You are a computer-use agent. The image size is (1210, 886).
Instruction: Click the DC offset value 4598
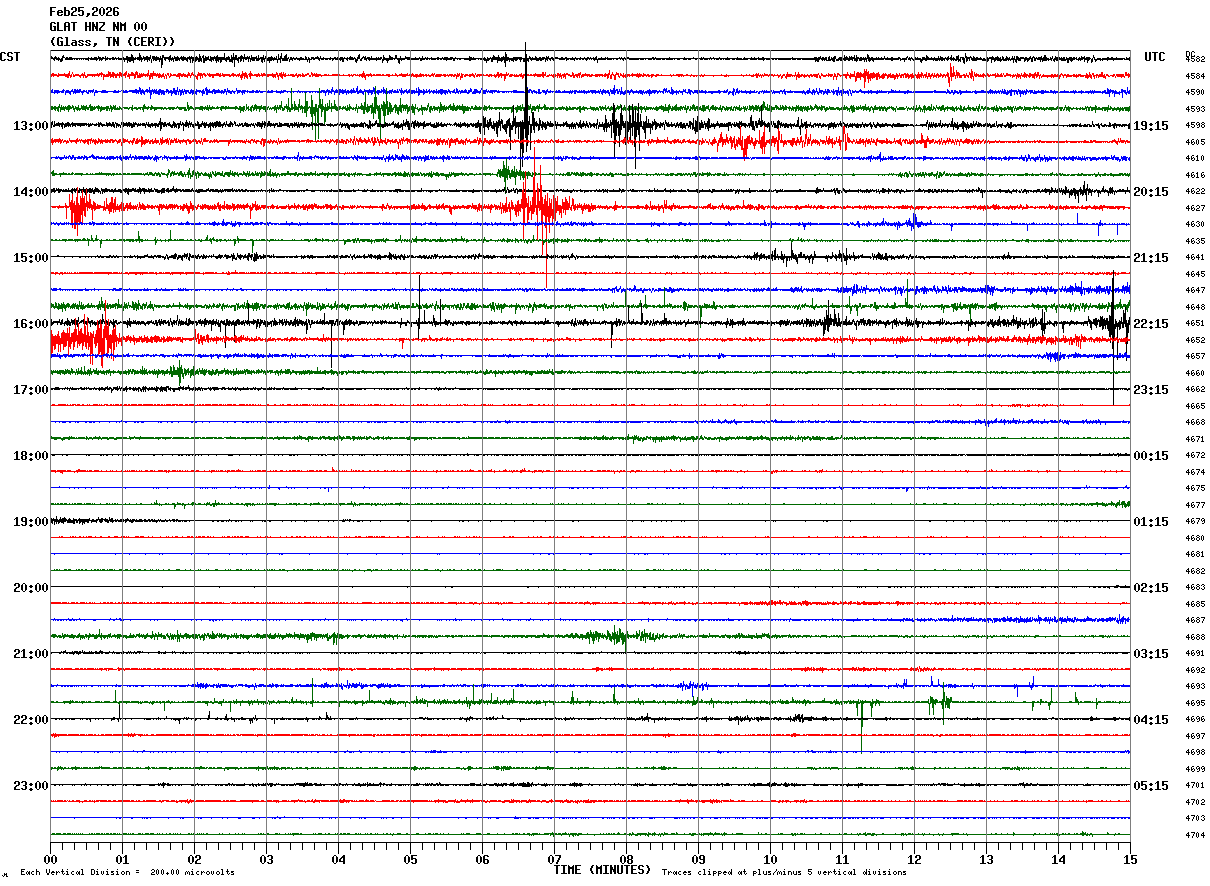1195,126
